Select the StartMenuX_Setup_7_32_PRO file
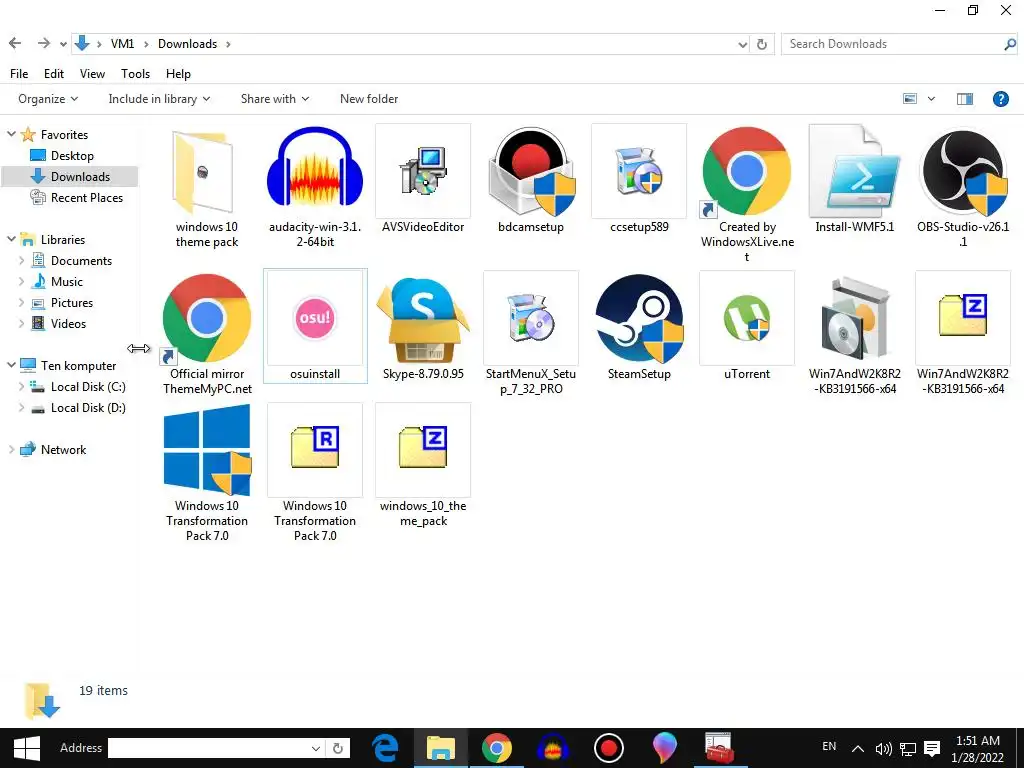This screenshot has height=768, width=1024. point(531,334)
